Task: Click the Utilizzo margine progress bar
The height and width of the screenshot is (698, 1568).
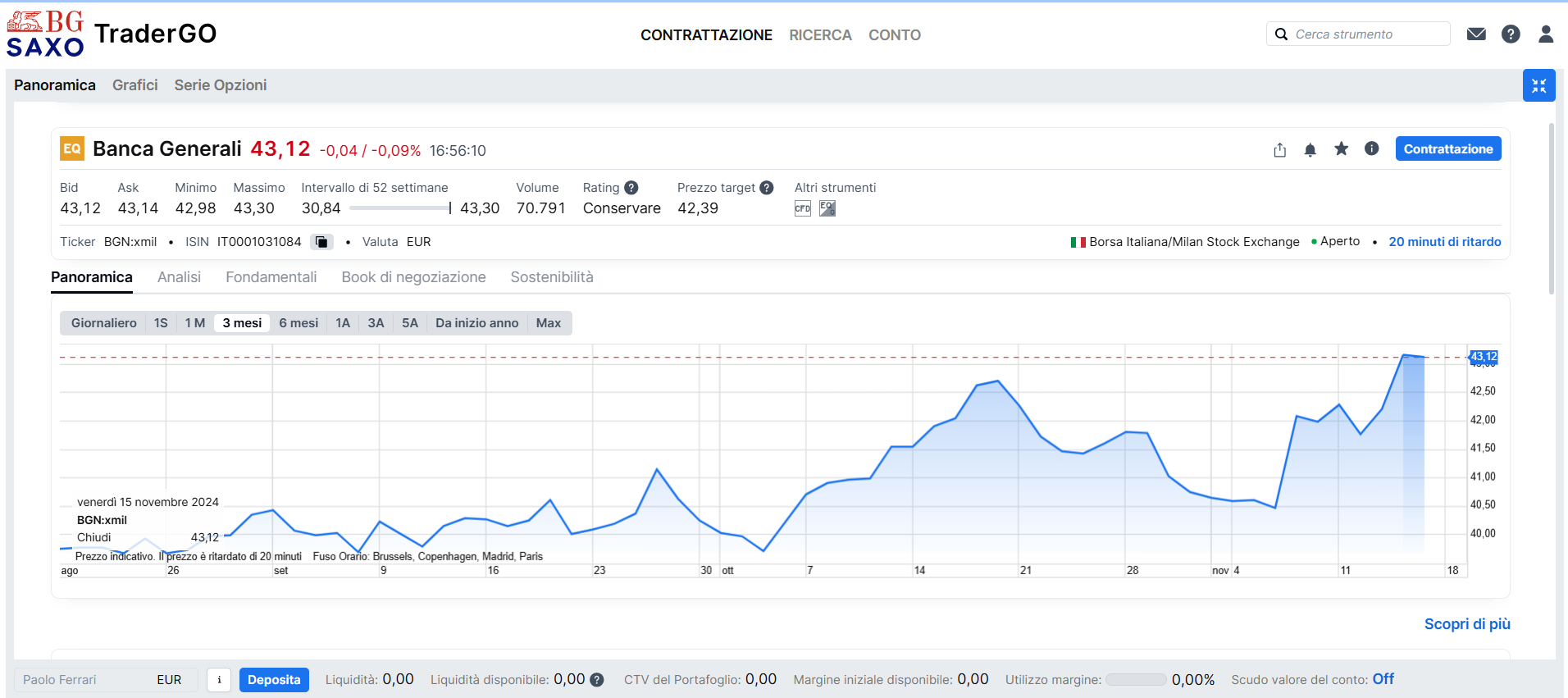Action: click(x=1136, y=680)
